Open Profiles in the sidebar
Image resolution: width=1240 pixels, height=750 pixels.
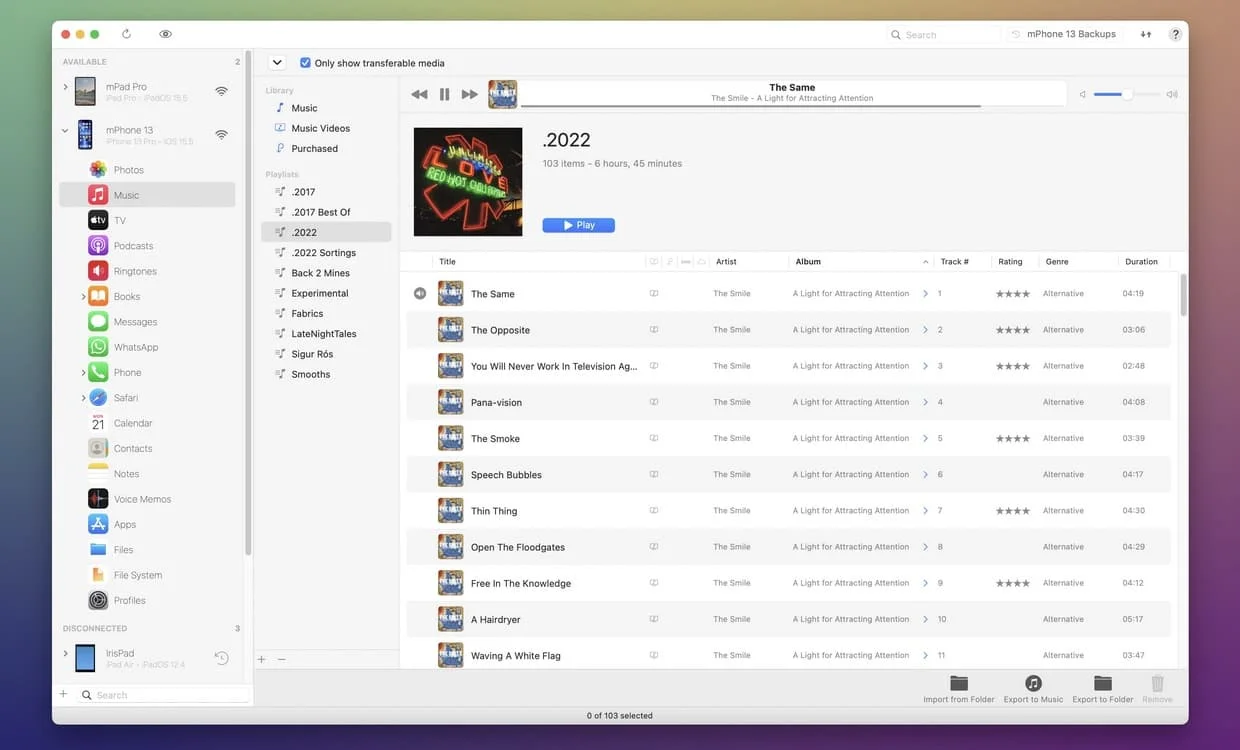pos(129,600)
